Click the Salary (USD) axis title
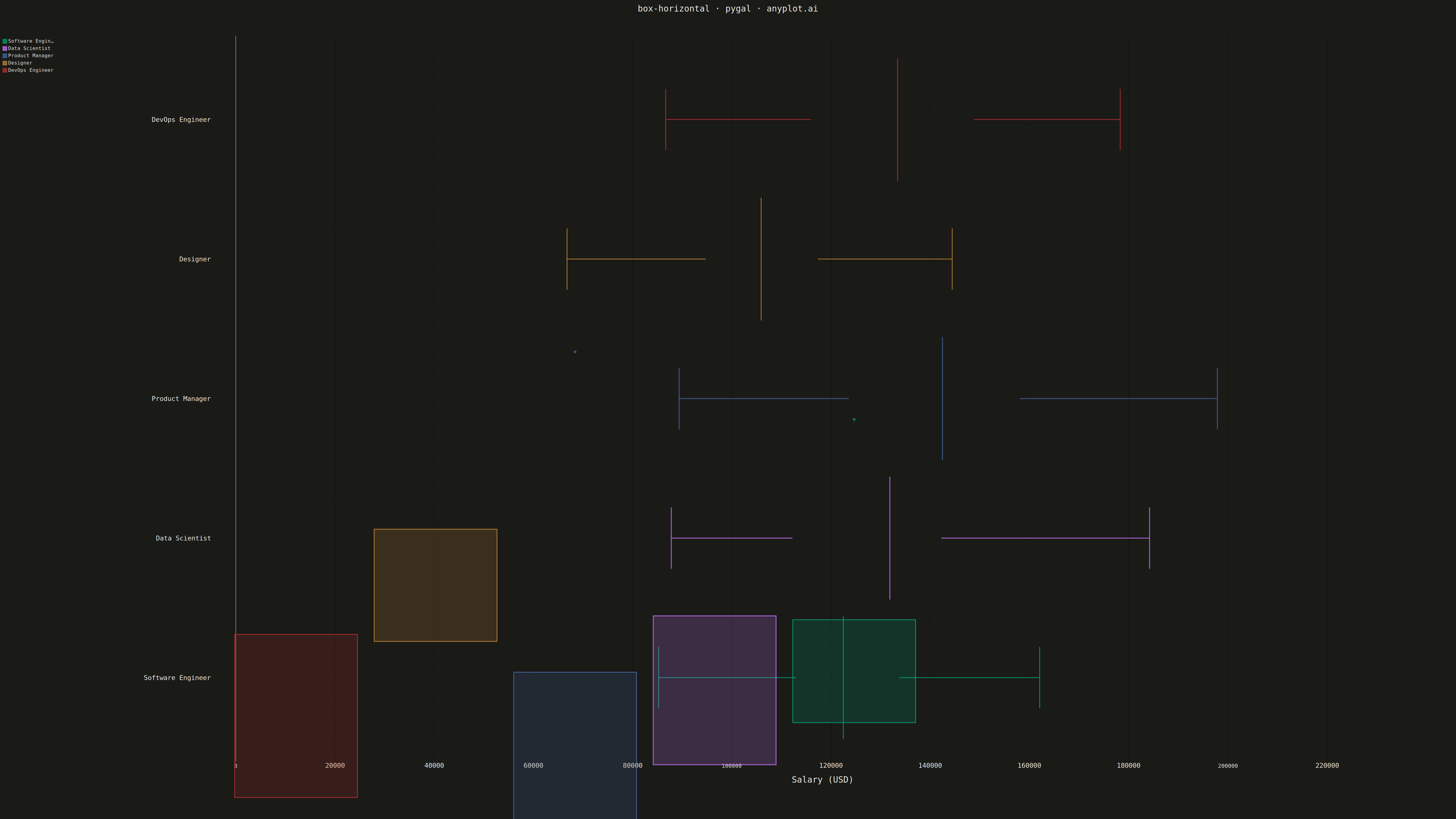Viewport: 1456px width, 819px height. (x=822, y=780)
